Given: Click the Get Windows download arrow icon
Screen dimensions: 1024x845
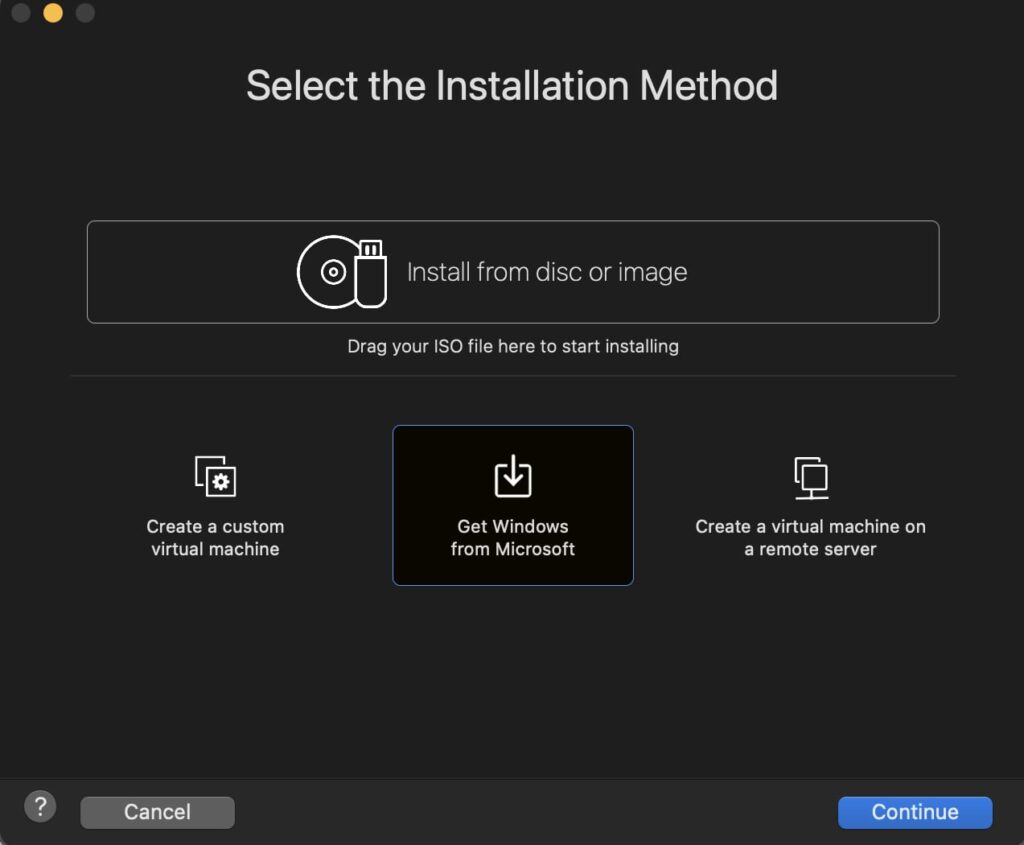Looking at the screenshot, I should tap(513, 476).
